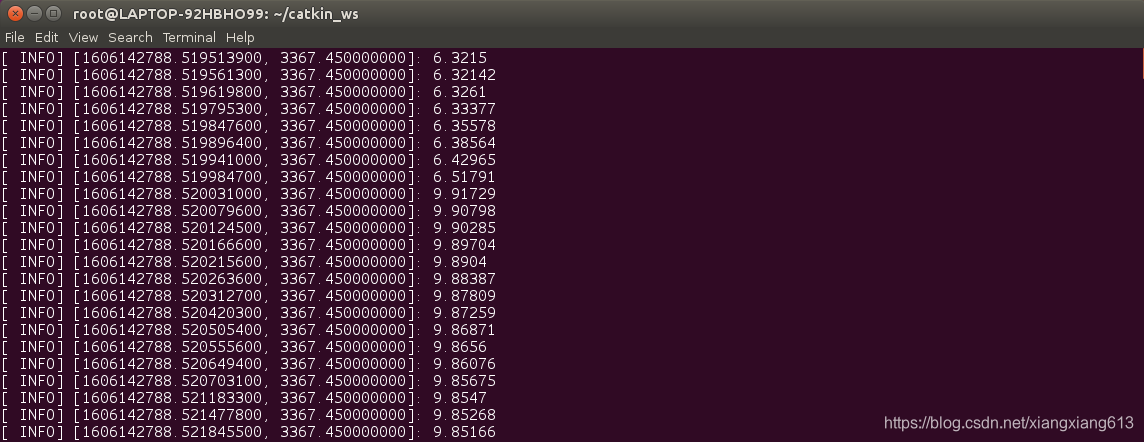1144x442 pixels.
Task: Click the log value 9.86076
Action: (x=464, y=364)
